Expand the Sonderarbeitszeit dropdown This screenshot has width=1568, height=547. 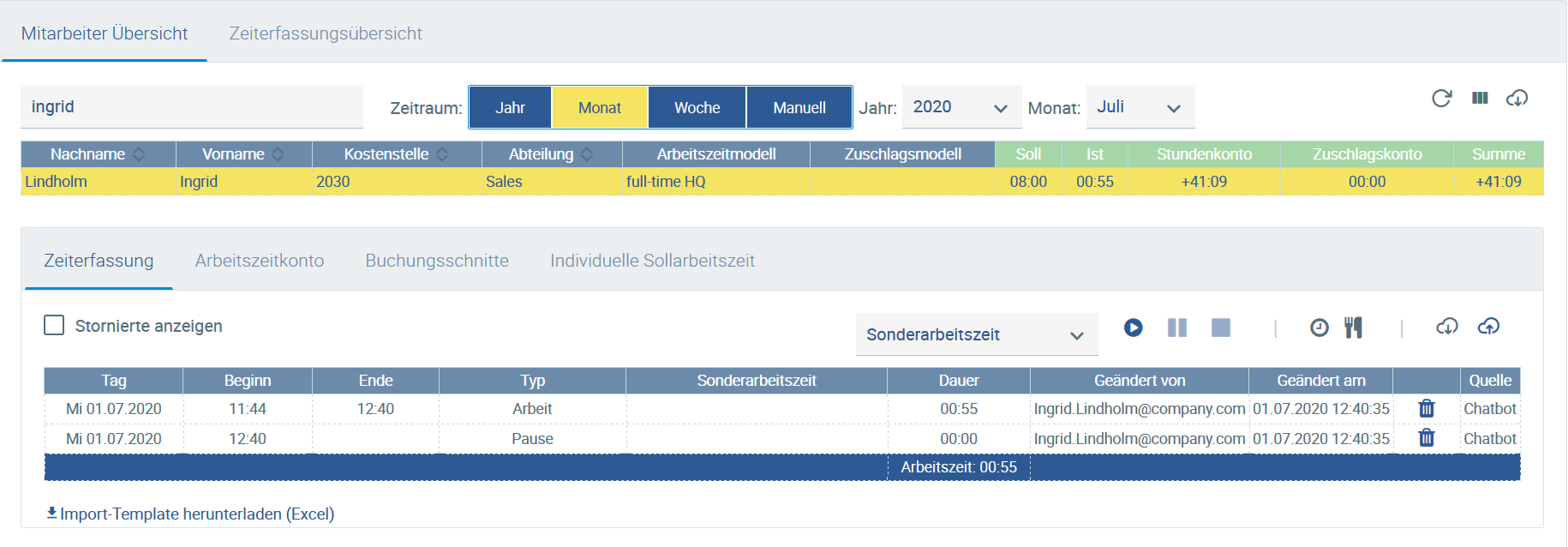tap(977, 334)
